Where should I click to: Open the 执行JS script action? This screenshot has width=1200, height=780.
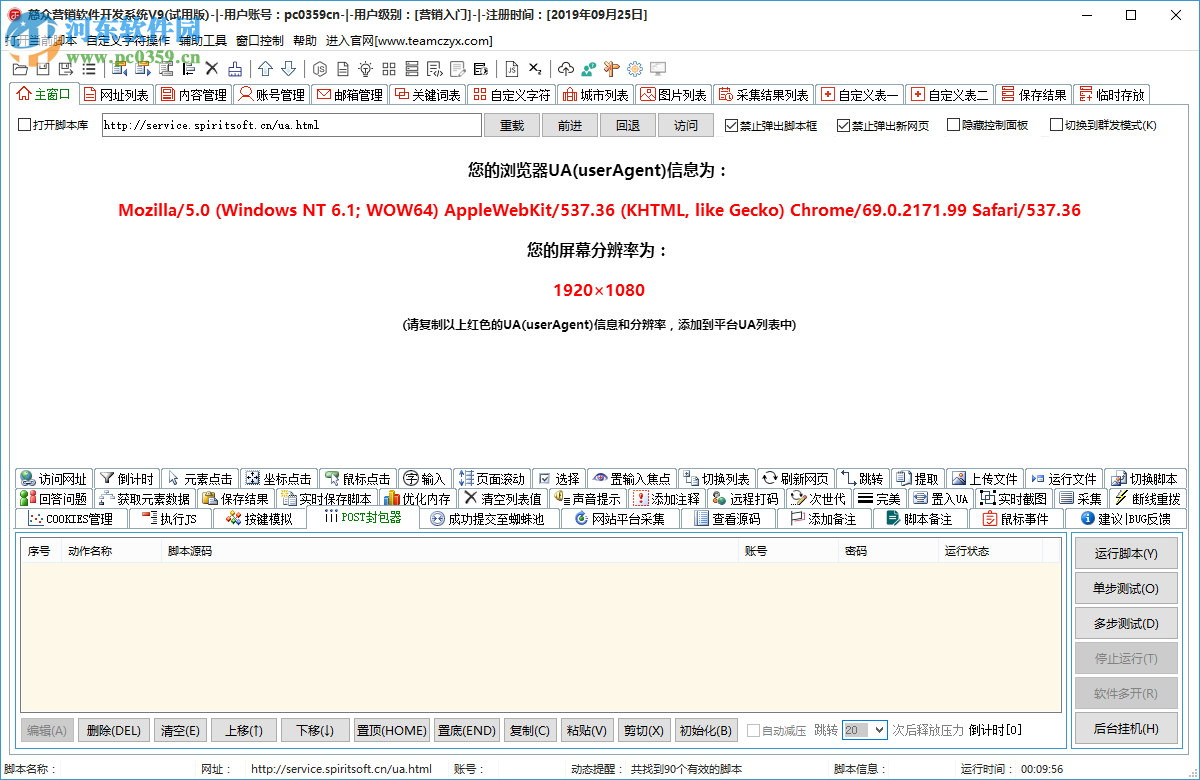(x=170, y=518)
